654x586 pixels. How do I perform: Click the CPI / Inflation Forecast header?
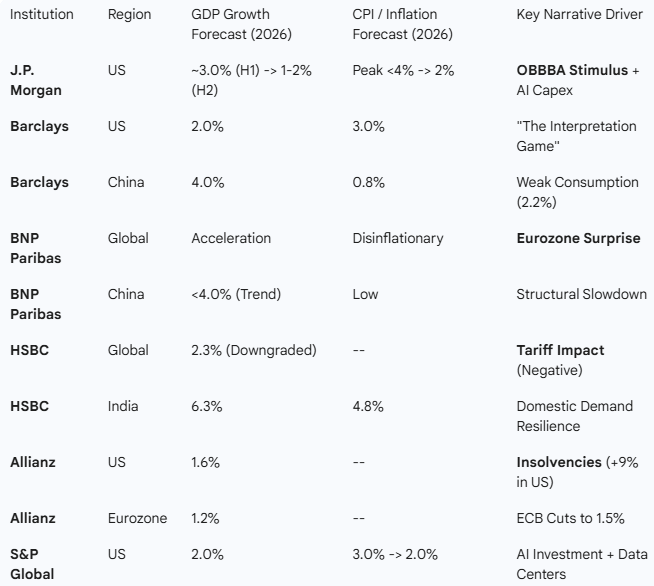402,25
